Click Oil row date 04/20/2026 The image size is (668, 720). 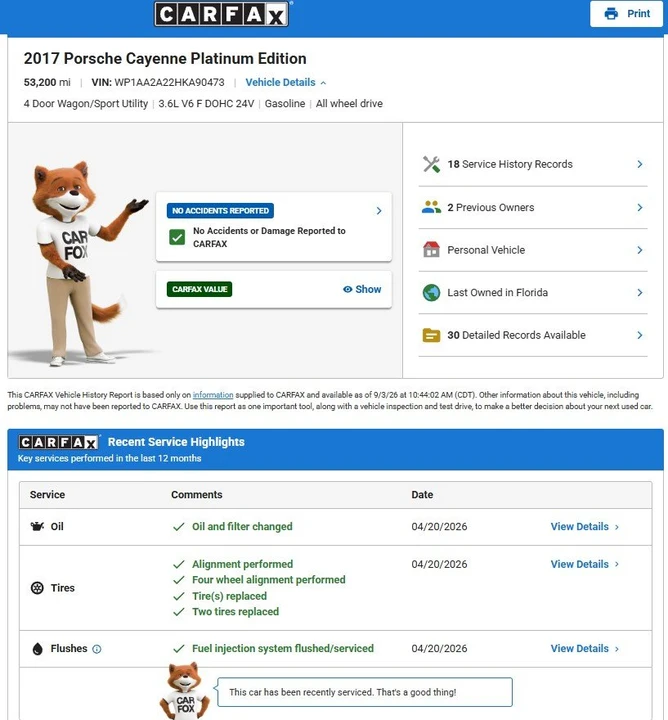click(439, 527)
